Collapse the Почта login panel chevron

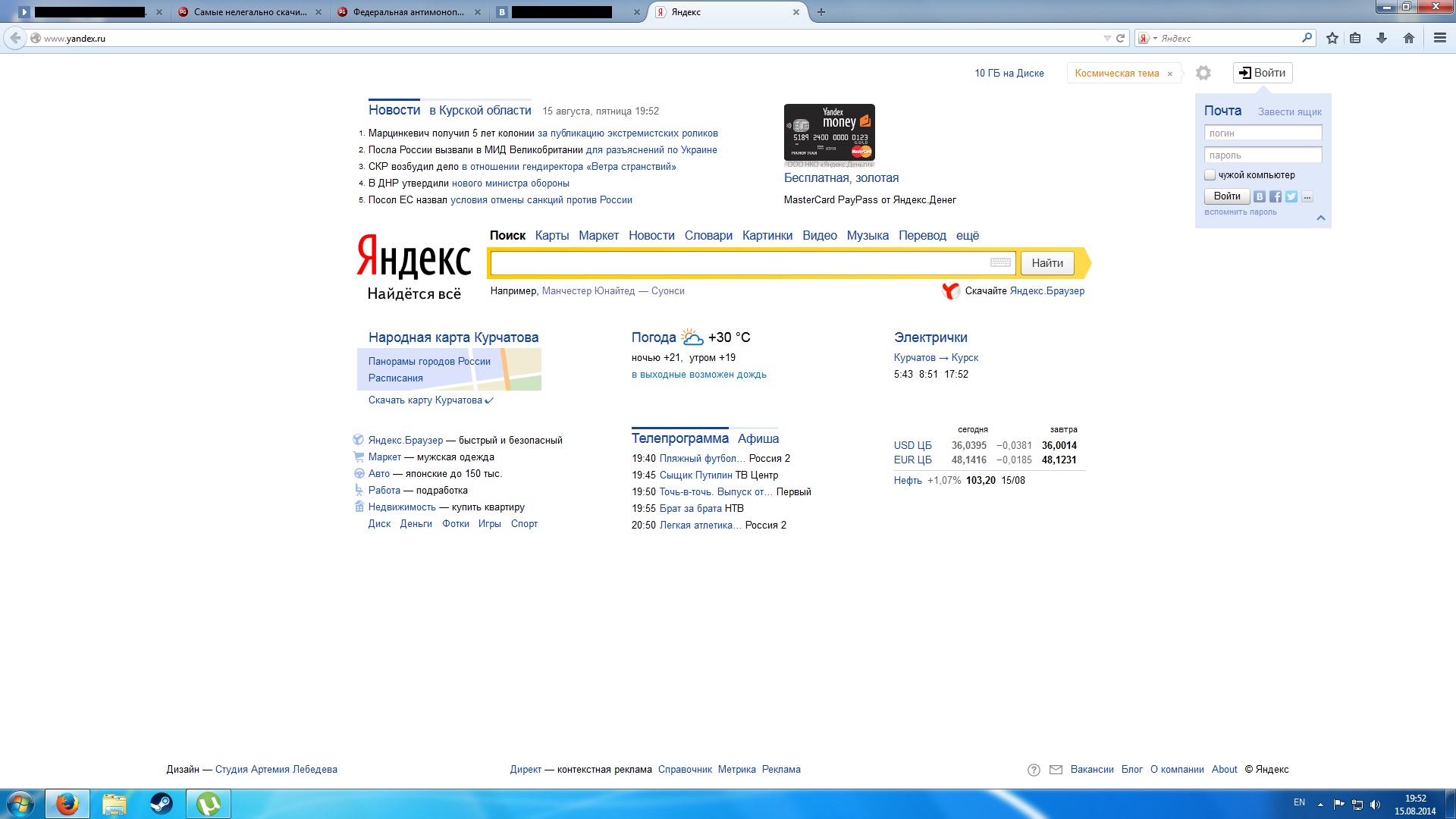tap(1320, 218)
